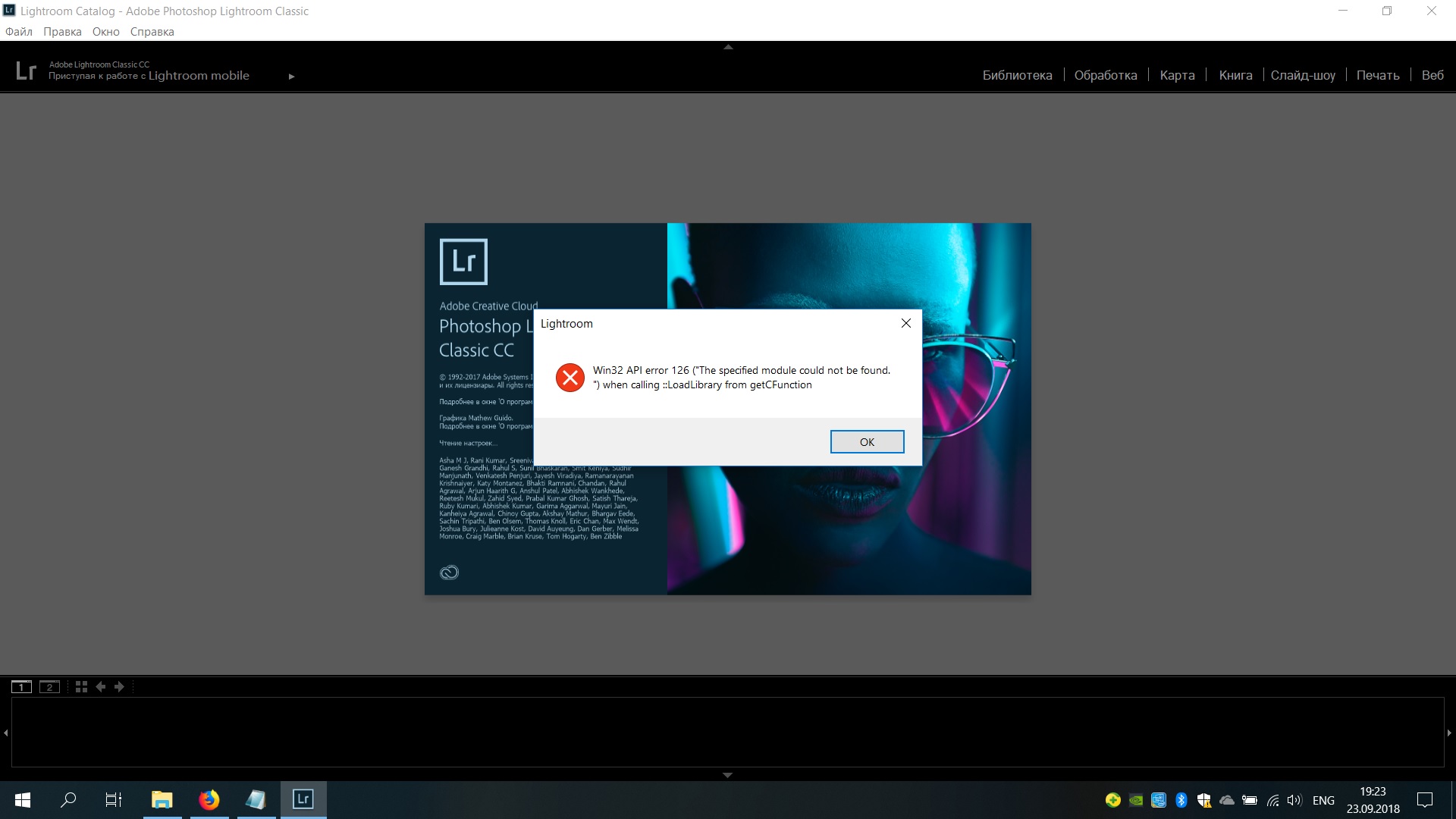Viewport: 1456px width, 819px height.
Task: Open the clock showing 19:23
Action: pyautogui.click(x=1373, y=800)
